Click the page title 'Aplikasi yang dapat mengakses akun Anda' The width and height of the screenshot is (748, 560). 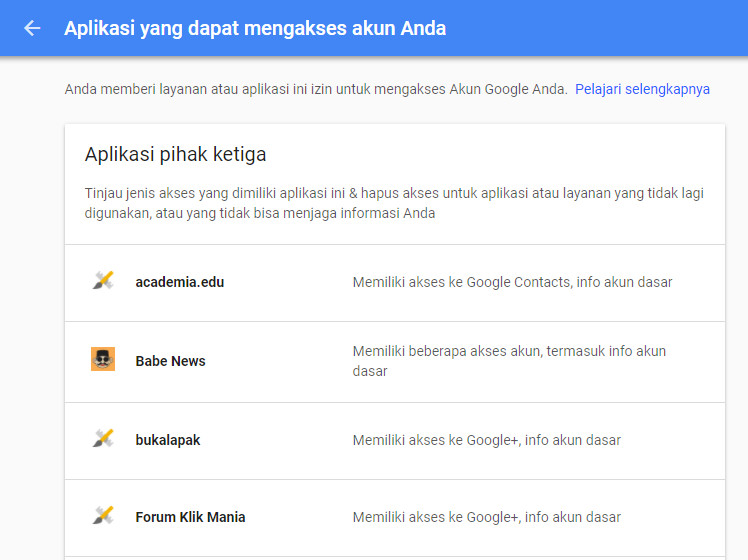click(x=255, y=28)
